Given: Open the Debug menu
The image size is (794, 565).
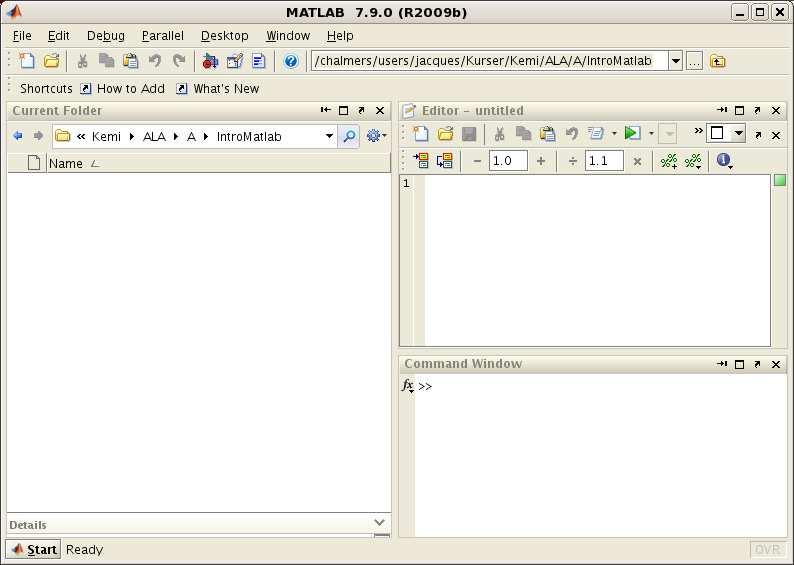Looking at the screenshot, I should click(105, 36).
